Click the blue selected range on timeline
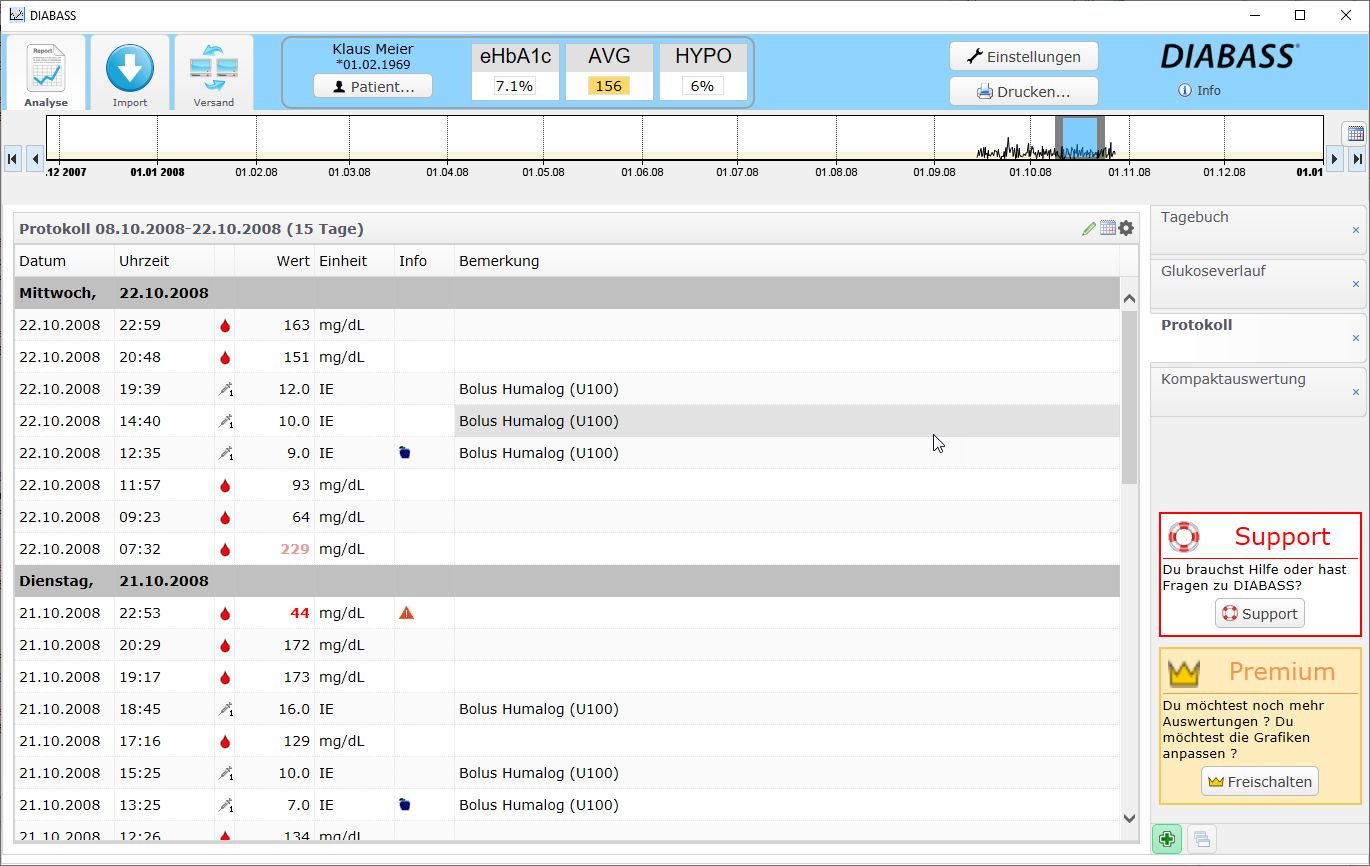This screenshot has height=866, width=1370. pos(1079,137)
